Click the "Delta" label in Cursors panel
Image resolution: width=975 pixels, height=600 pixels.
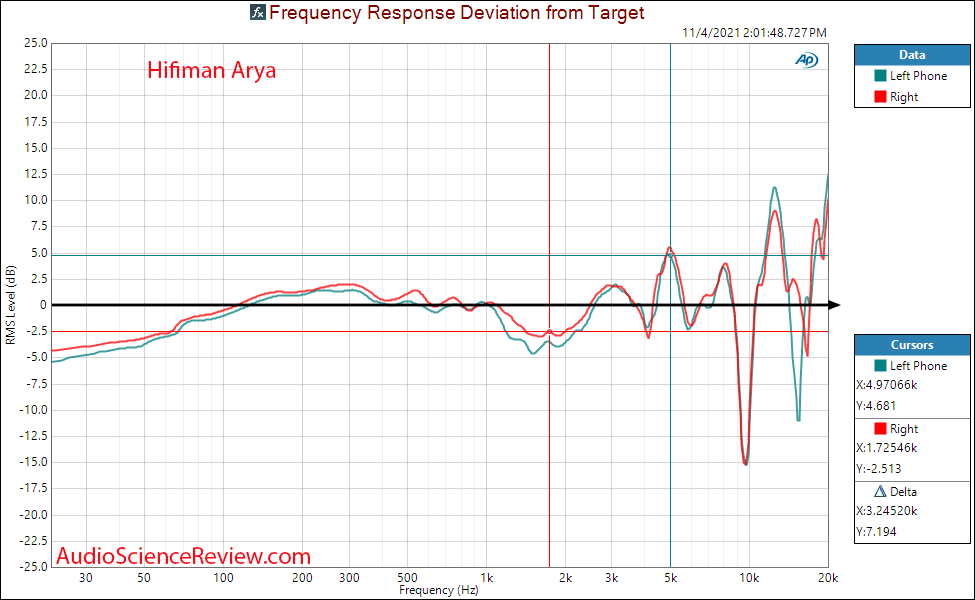[903, 492]
